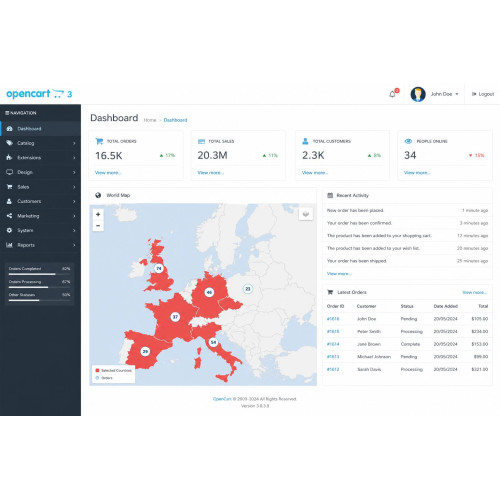This screenshot has height=500, width=500.
Task: Zoom in on the world map
Action: tap(98, 214)
